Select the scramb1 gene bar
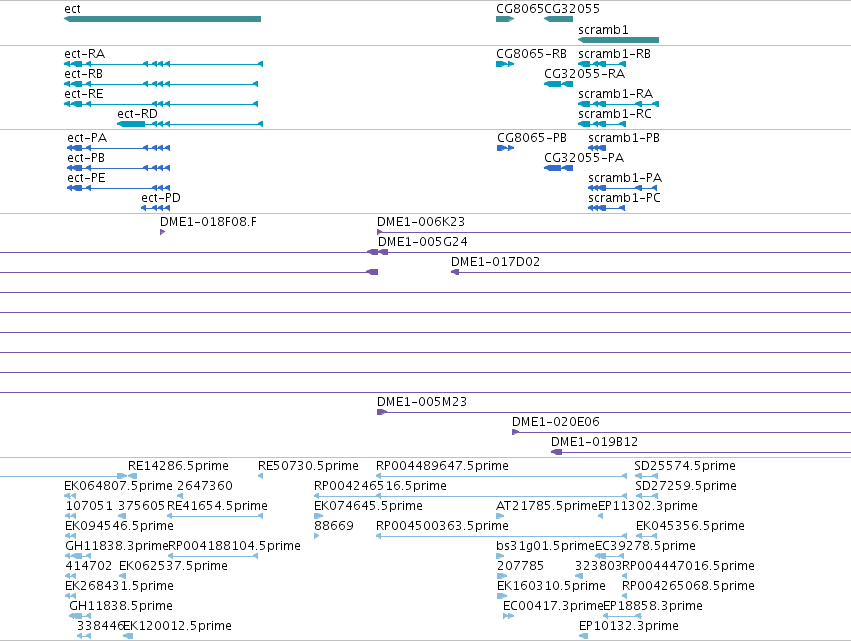Viewport: 851px width, 641px height. point(618,40)
